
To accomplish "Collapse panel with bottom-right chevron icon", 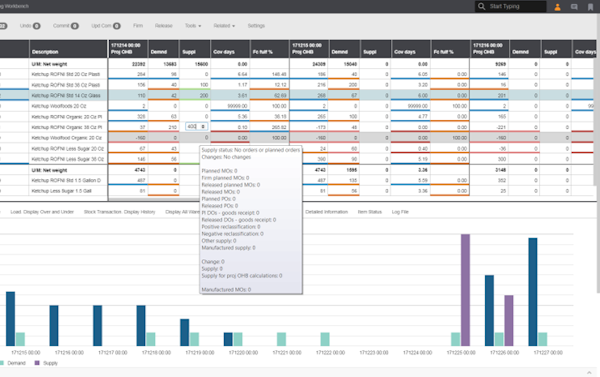I will [589, 372].
